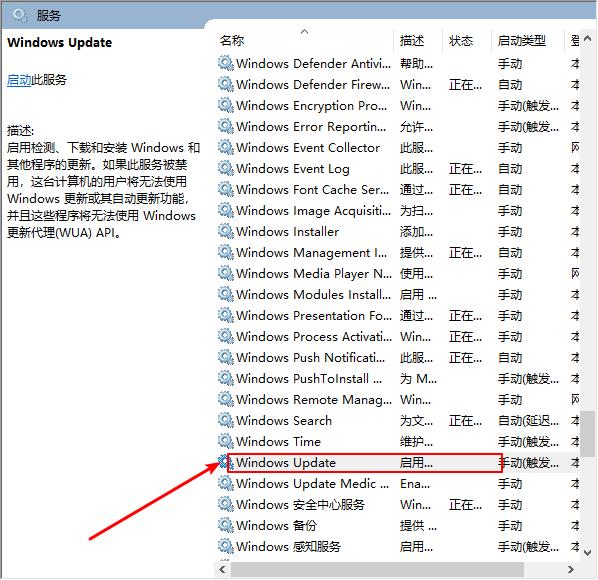Click 自动 startup type of Windows Event Log
Viewport: 598px width, 580px height.
(510, 169)
